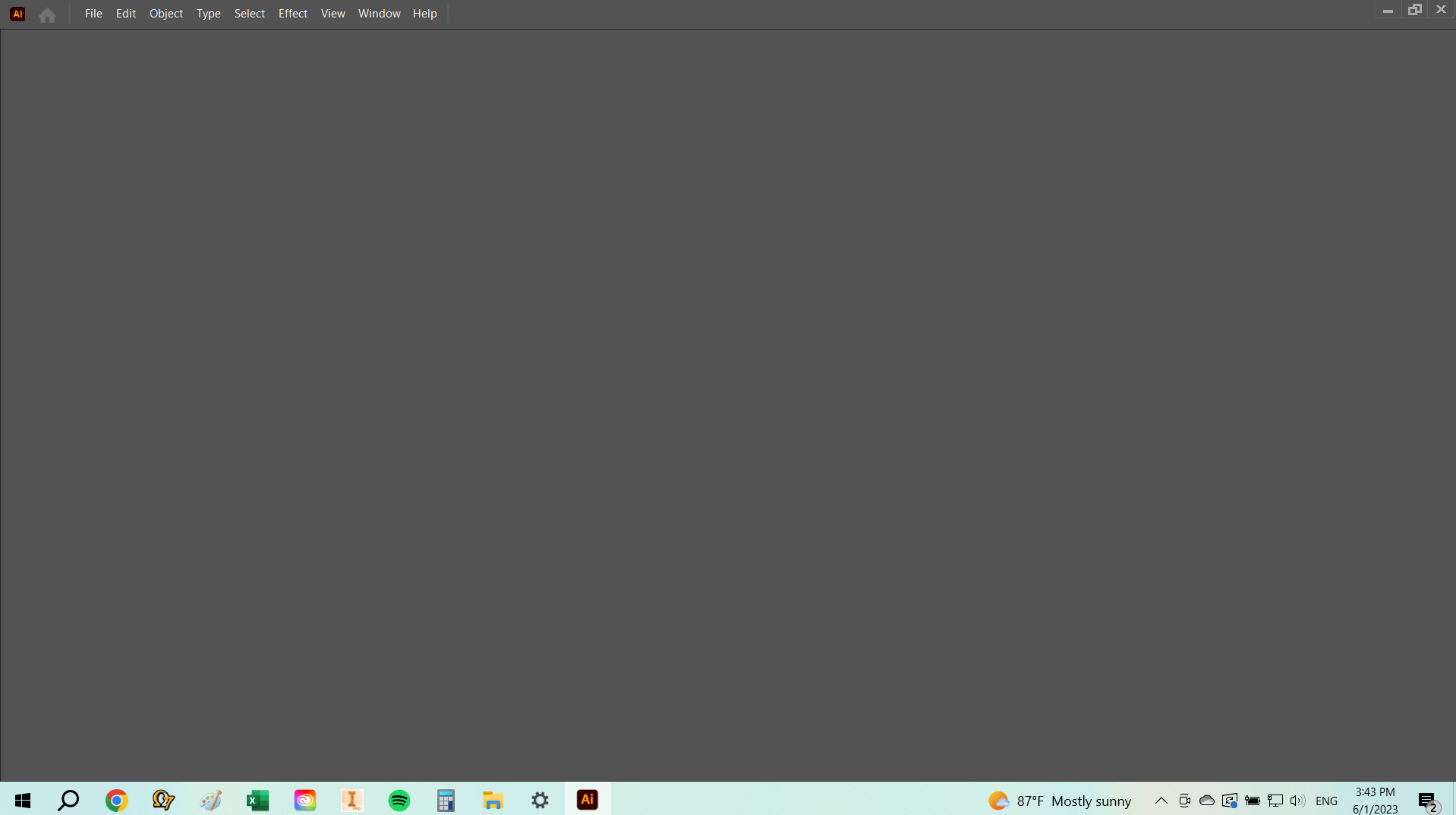The image size is (1456, 815).
Task: Check battery status in the tray
Action: (x=1253, y=800)
